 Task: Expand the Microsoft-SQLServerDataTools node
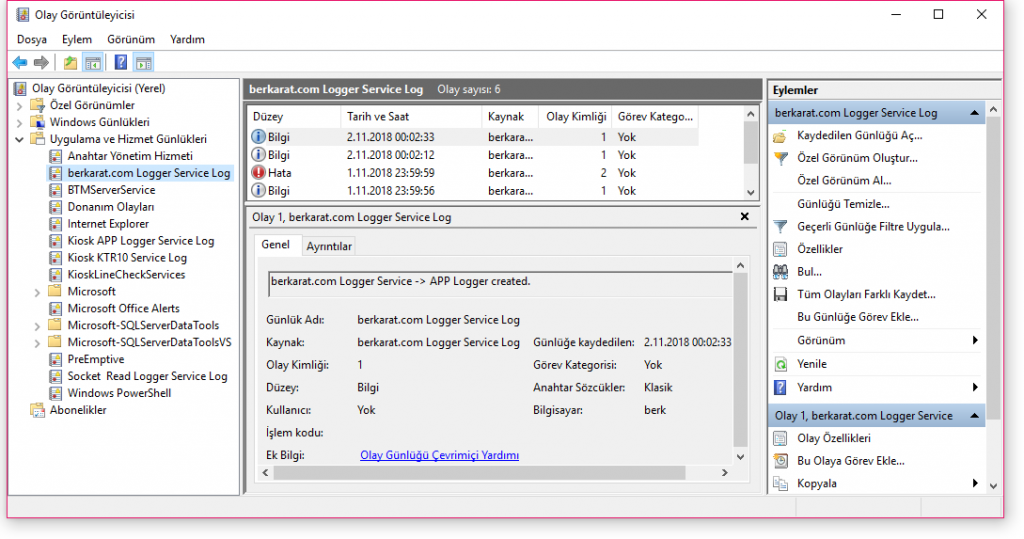(x=37, y=326)
